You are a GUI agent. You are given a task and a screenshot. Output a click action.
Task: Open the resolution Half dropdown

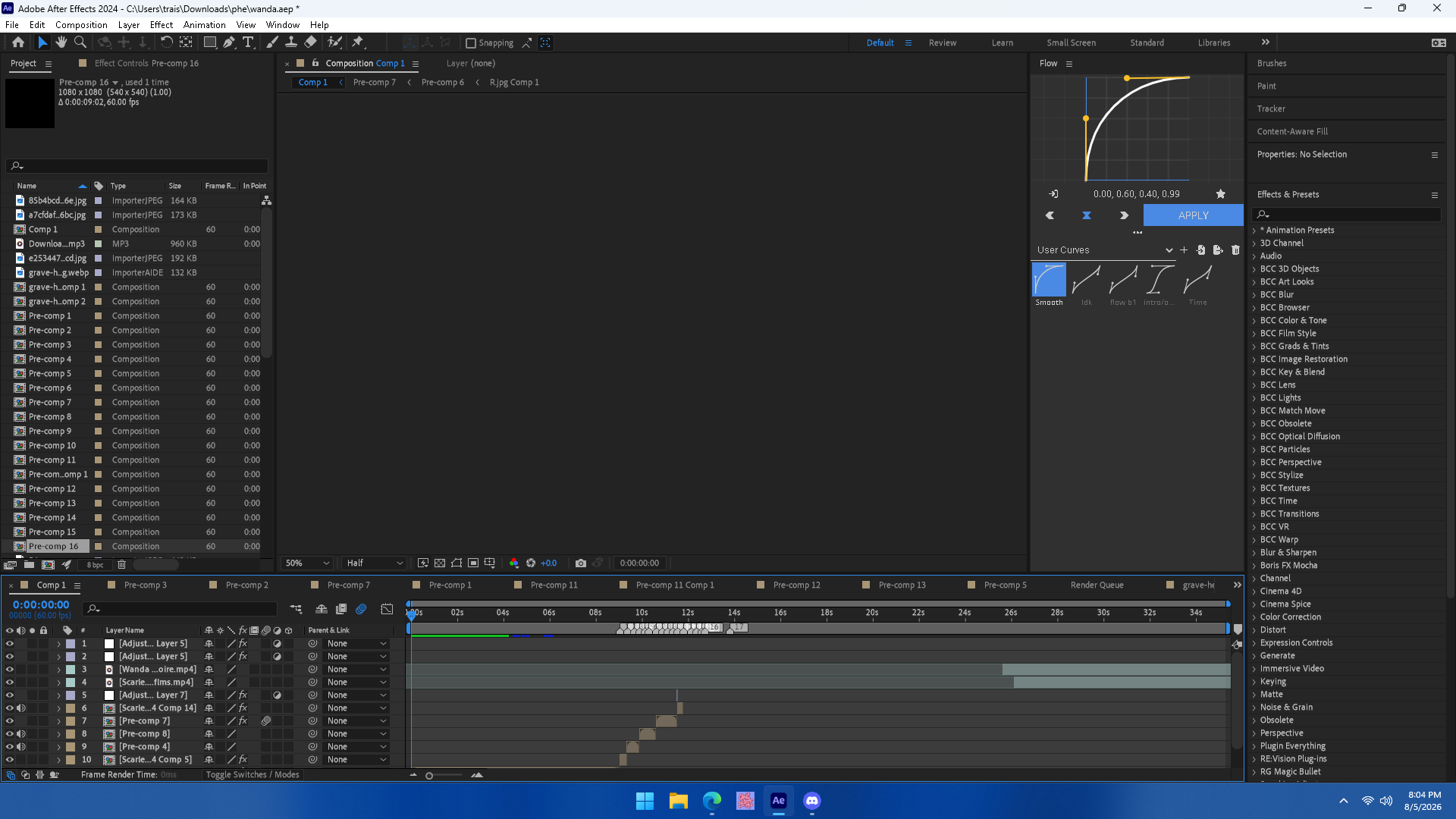[375, 563]
